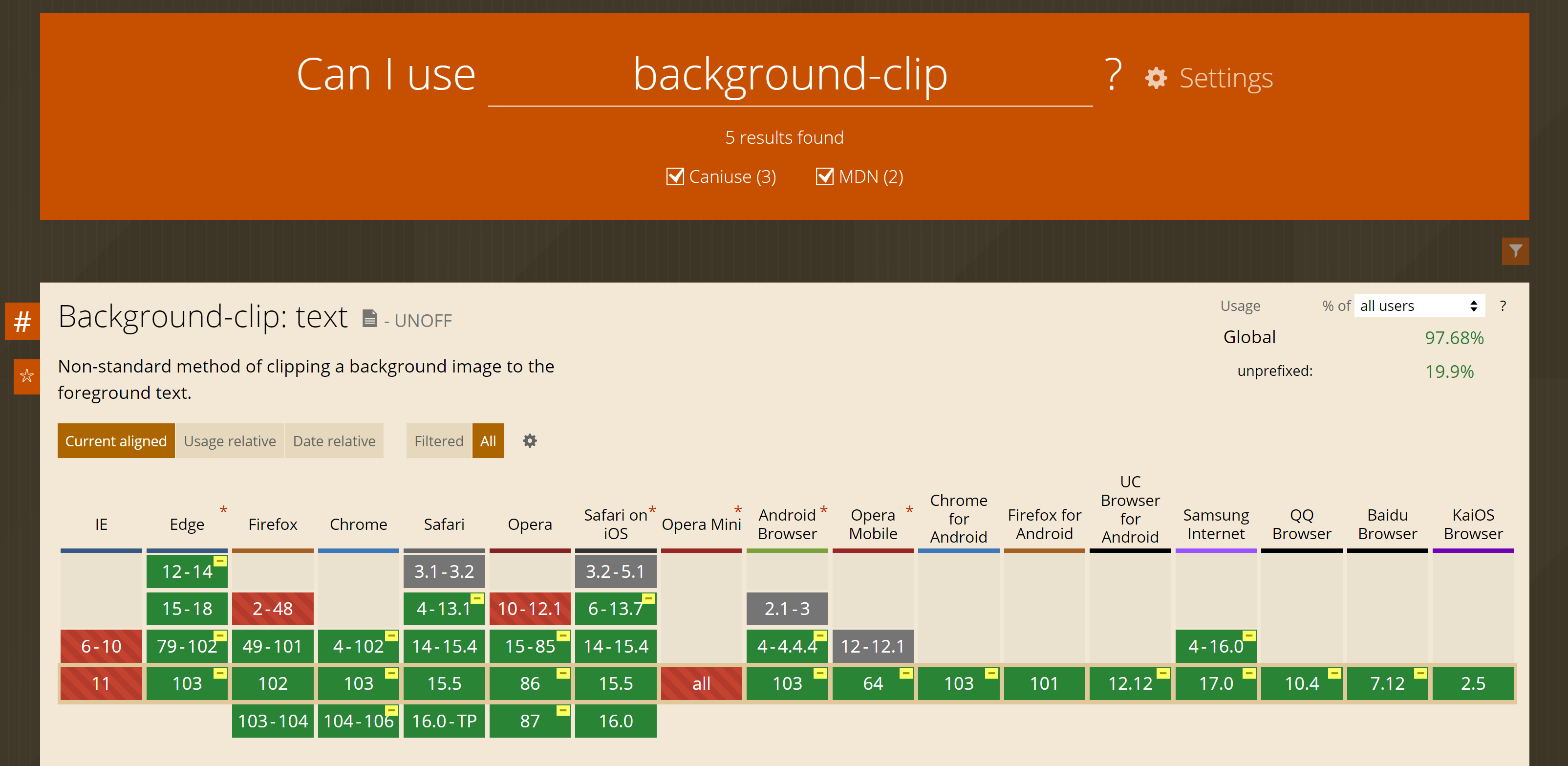Viewport: 1568px width, 766px height.
Task: Click the Global usage 97.68% value
Action: pos(1454,338)
